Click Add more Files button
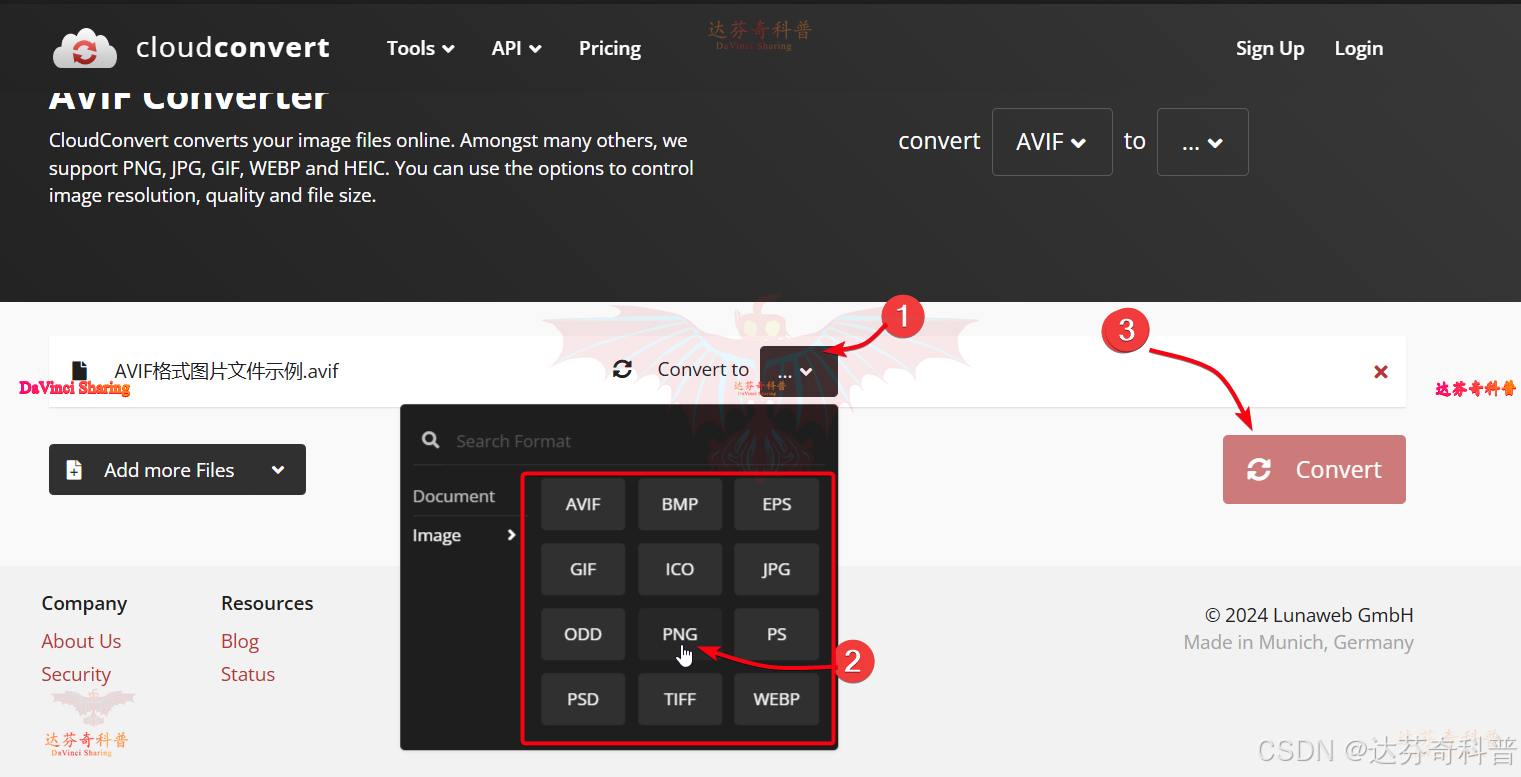1521x777 pixels. pyautogui.click(x=177, y=470)
